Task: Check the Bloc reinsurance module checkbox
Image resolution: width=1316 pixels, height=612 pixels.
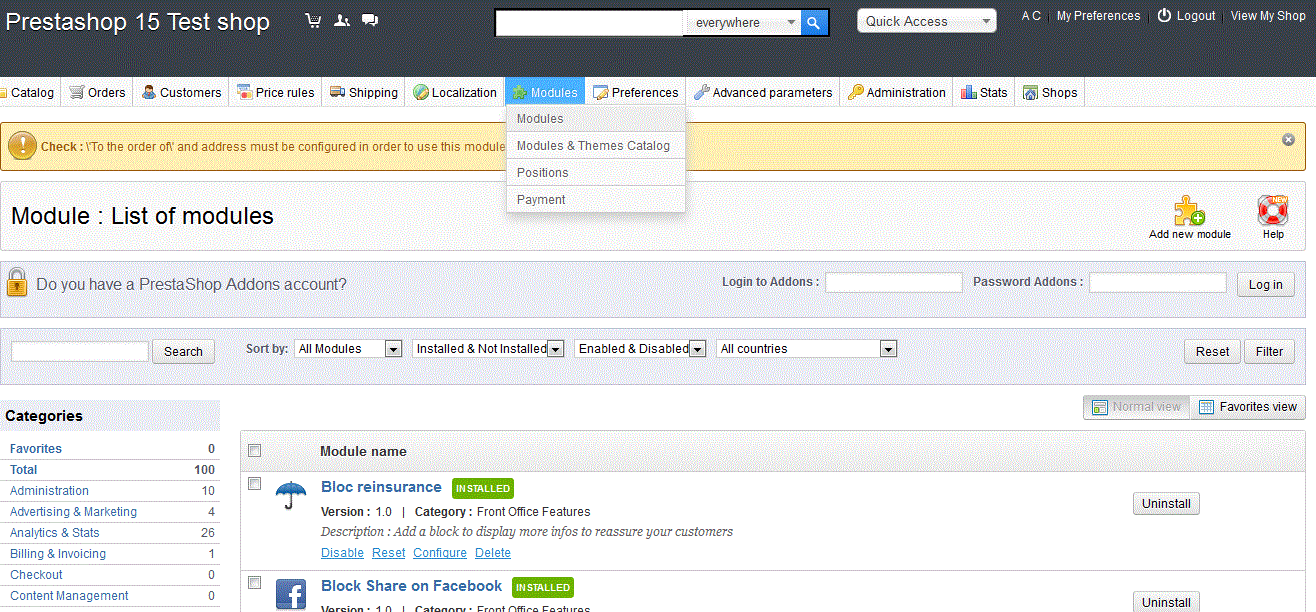Action: pyautogui.click(x=255, y=484)
